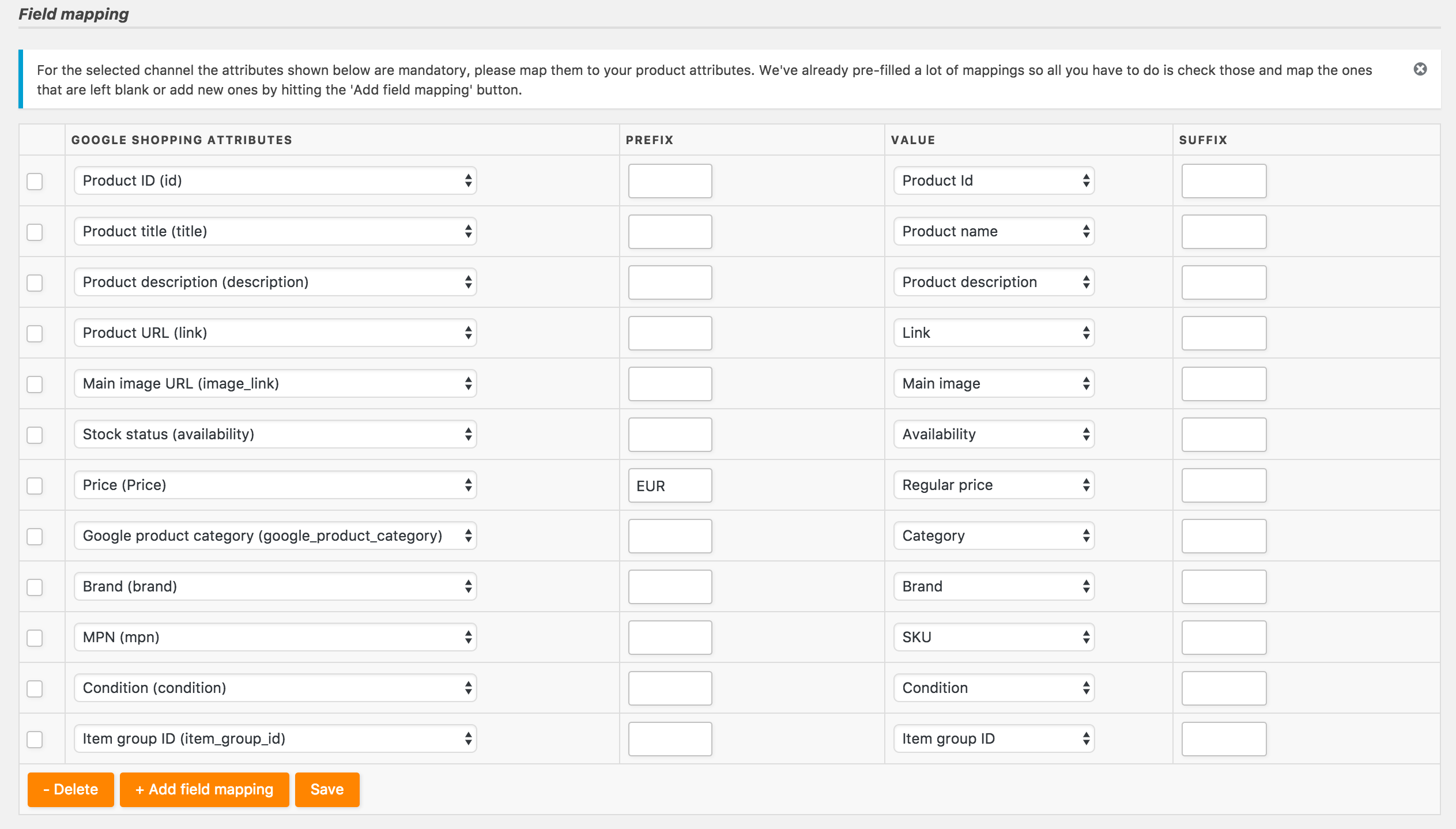Edit the EUR prefix field for Price
Screen dimensions: 1456x829
[x=670, y=485]
